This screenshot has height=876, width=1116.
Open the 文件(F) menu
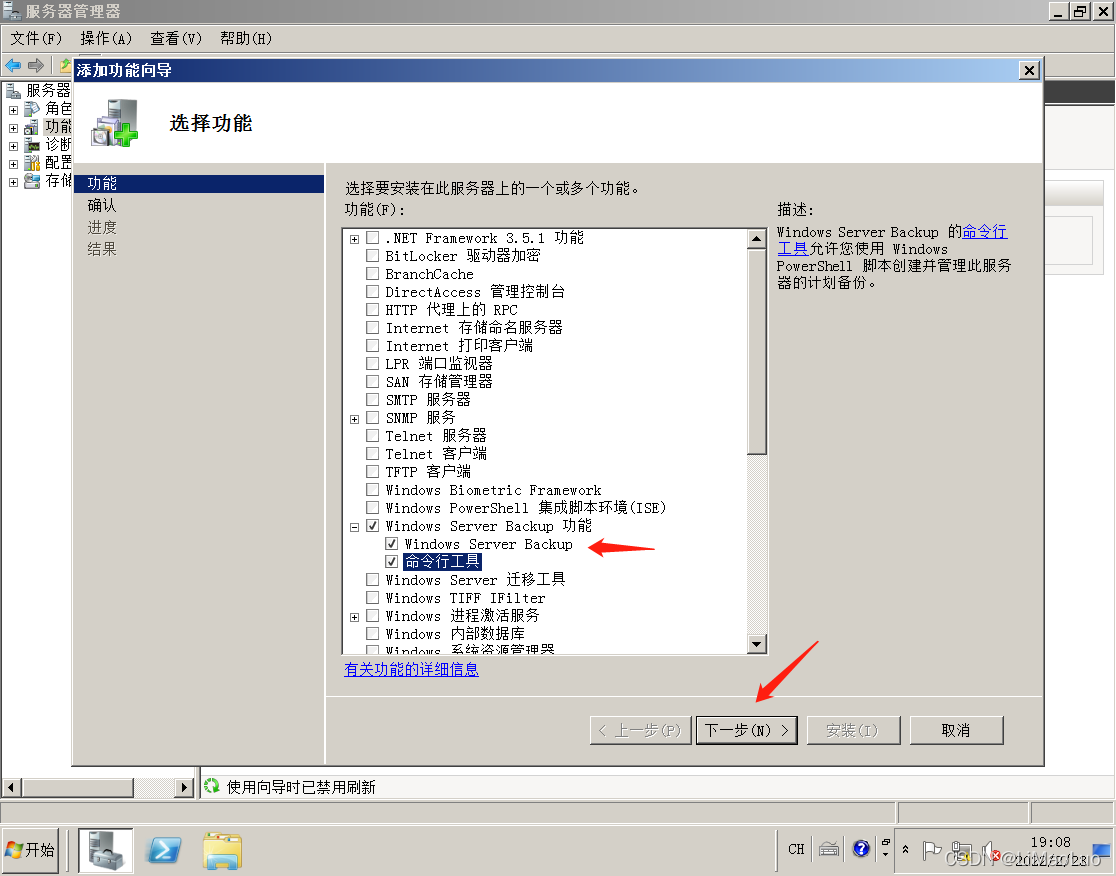tap(36, 38)
